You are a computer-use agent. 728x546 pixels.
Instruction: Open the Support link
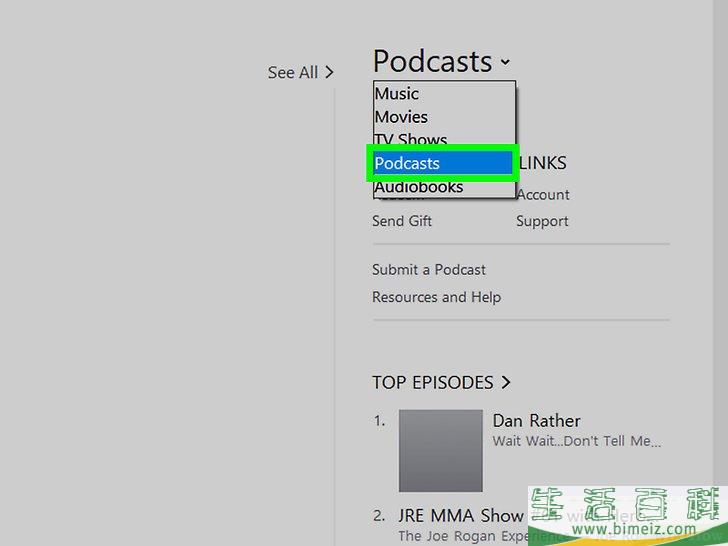tap(542, 221)
